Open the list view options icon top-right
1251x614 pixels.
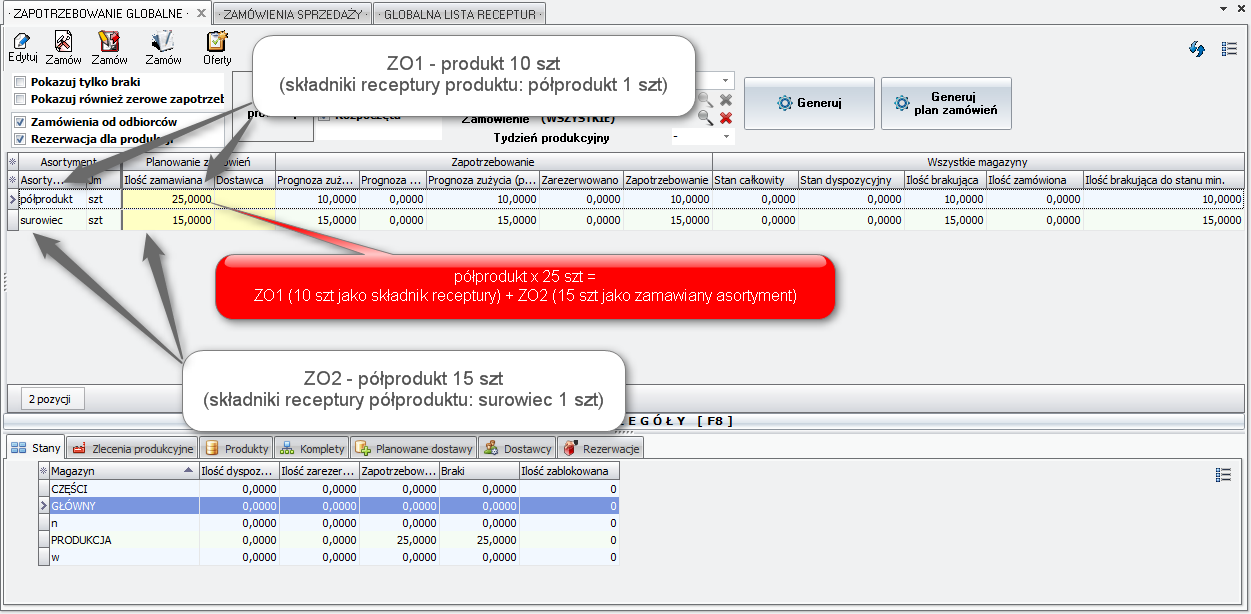tap(1229, 49)
